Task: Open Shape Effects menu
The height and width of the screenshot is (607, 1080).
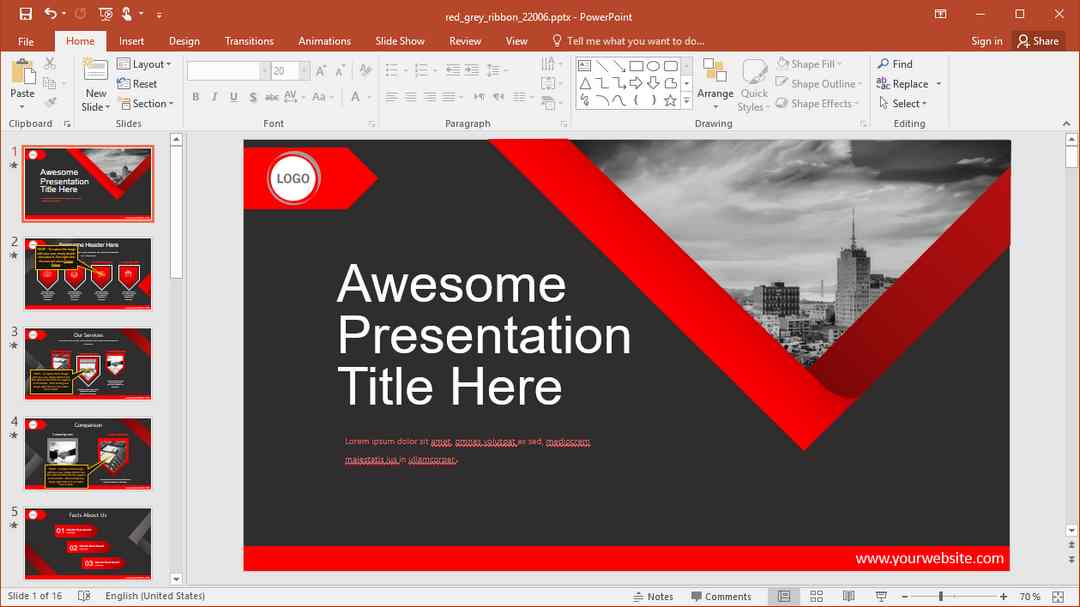Action: coord(818,103)
